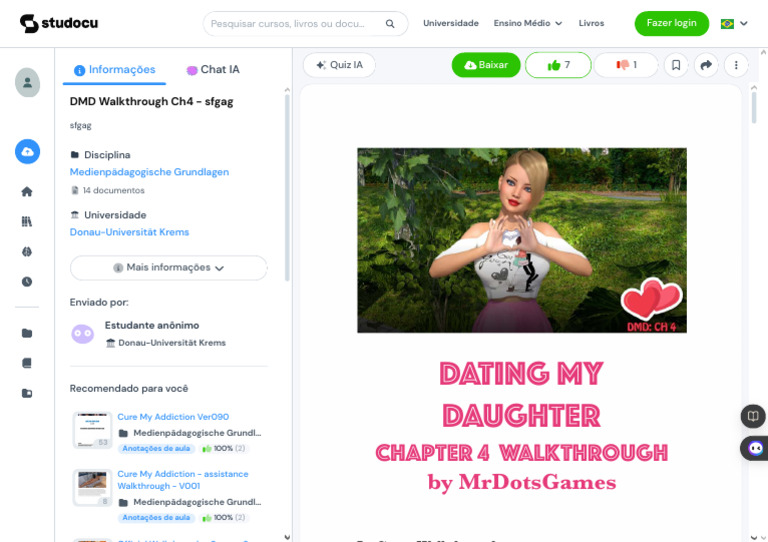Click the DMD Walkthrough Ch4 - sfgag title
The width and height of the screenshot is (768, 542).
[x=151, y=102]
